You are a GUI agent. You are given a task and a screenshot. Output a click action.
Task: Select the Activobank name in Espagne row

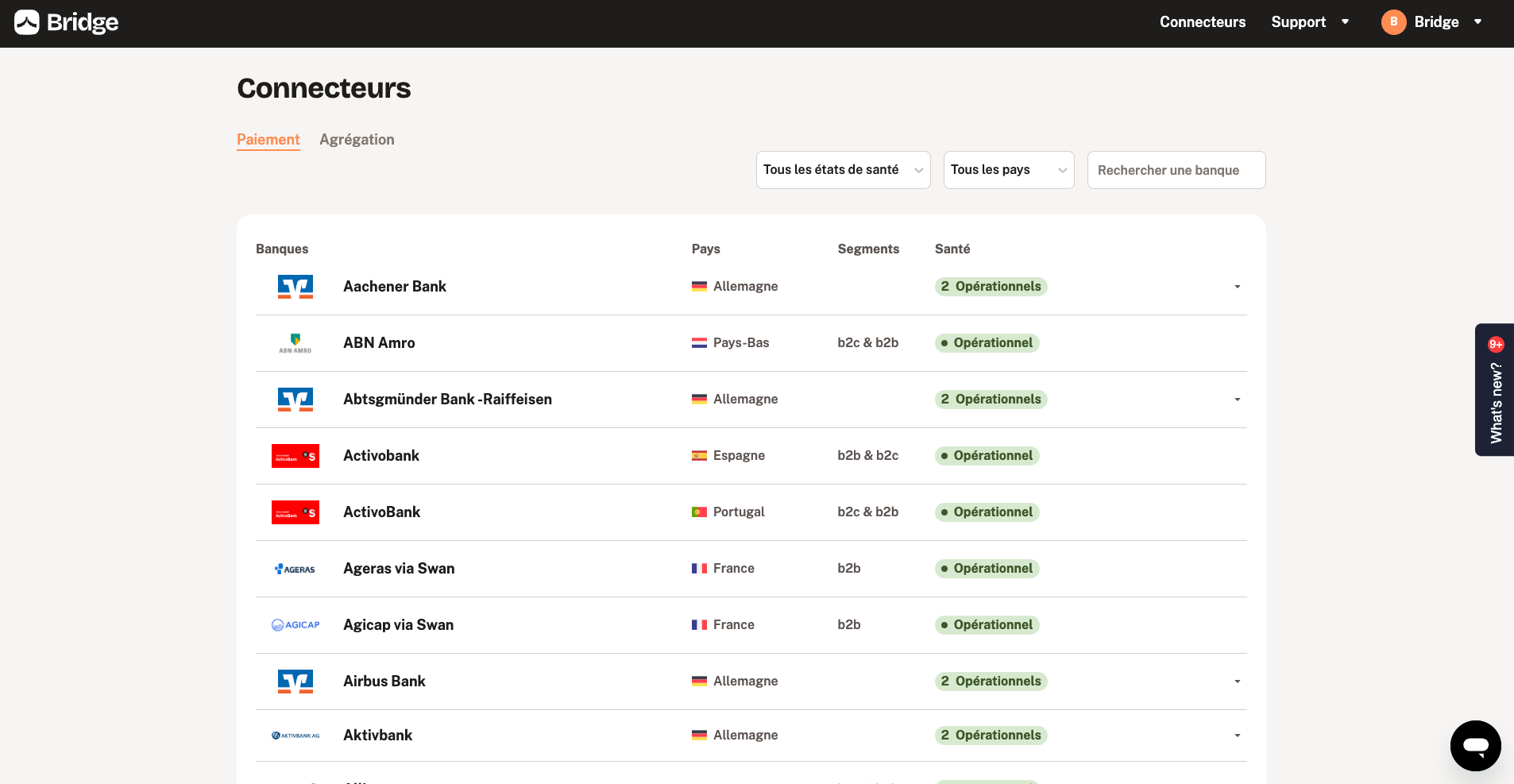[381, 456]
